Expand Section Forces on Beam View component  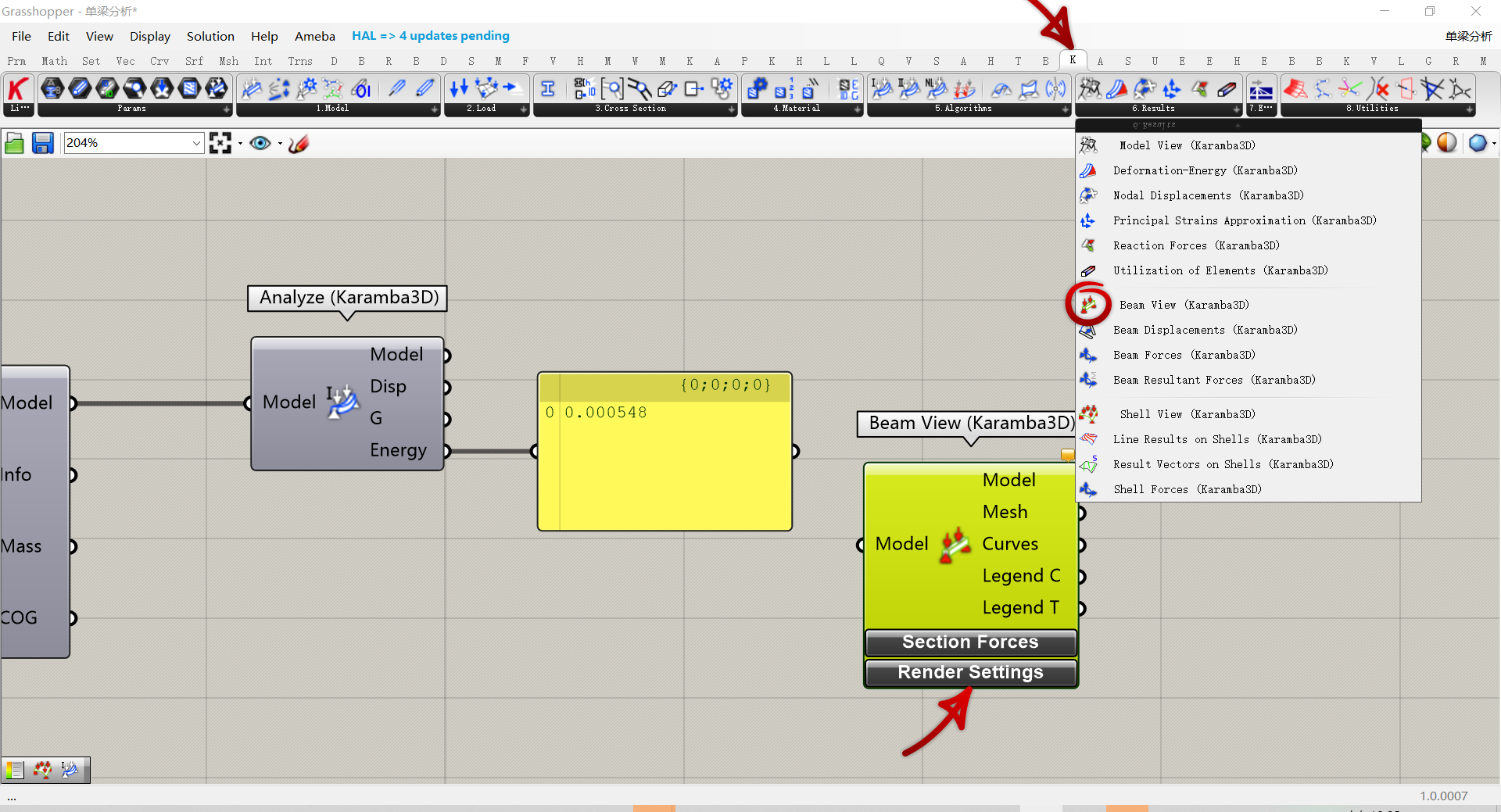click(970, 642)
